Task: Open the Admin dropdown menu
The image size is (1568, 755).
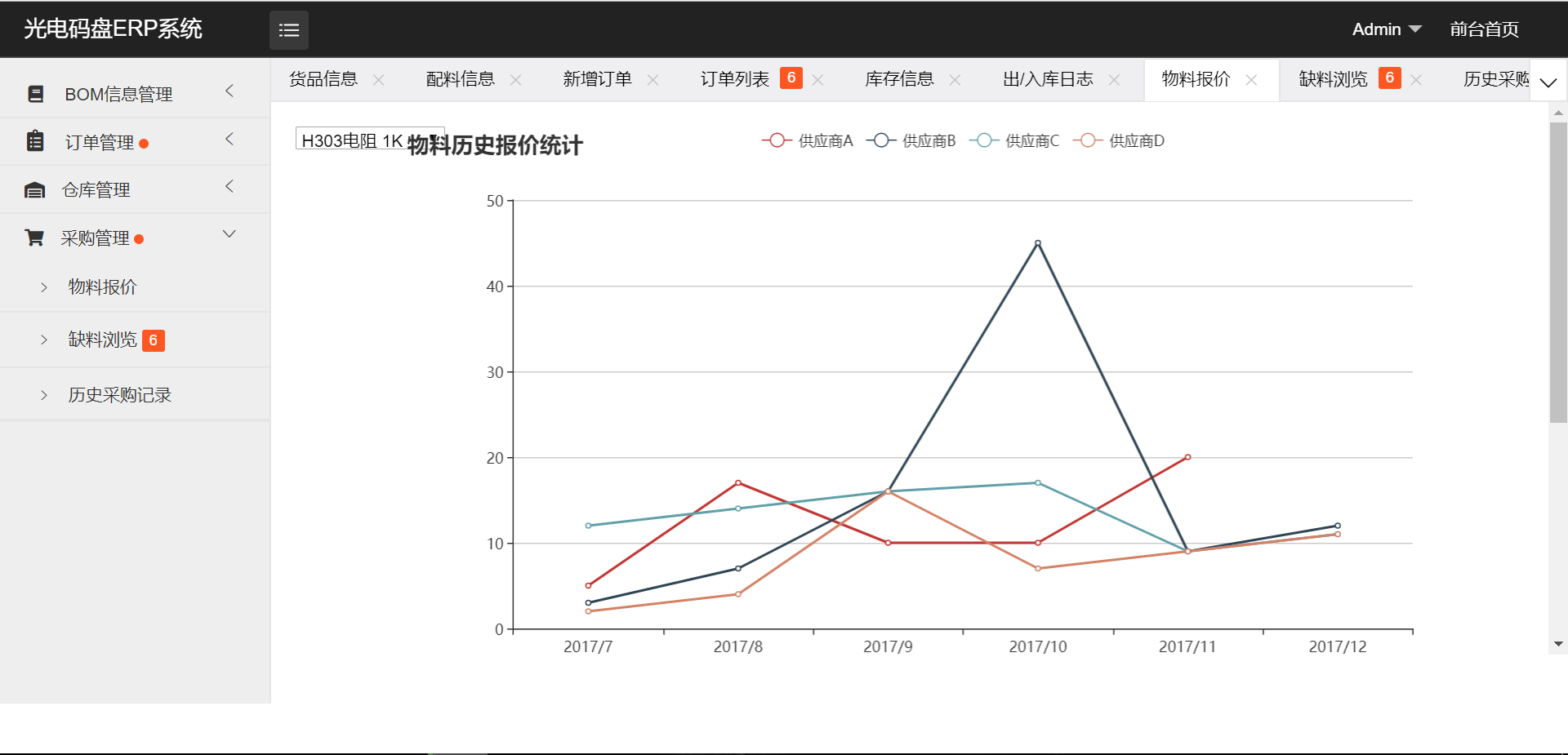Action: coord(1386,29)
